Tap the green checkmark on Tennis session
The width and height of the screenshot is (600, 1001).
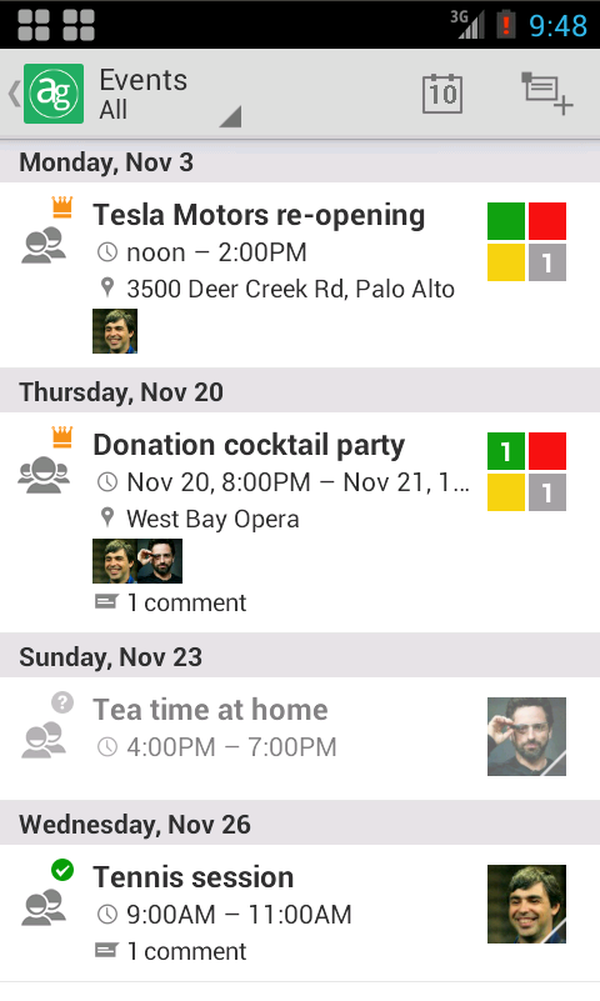tap(63, 870)
